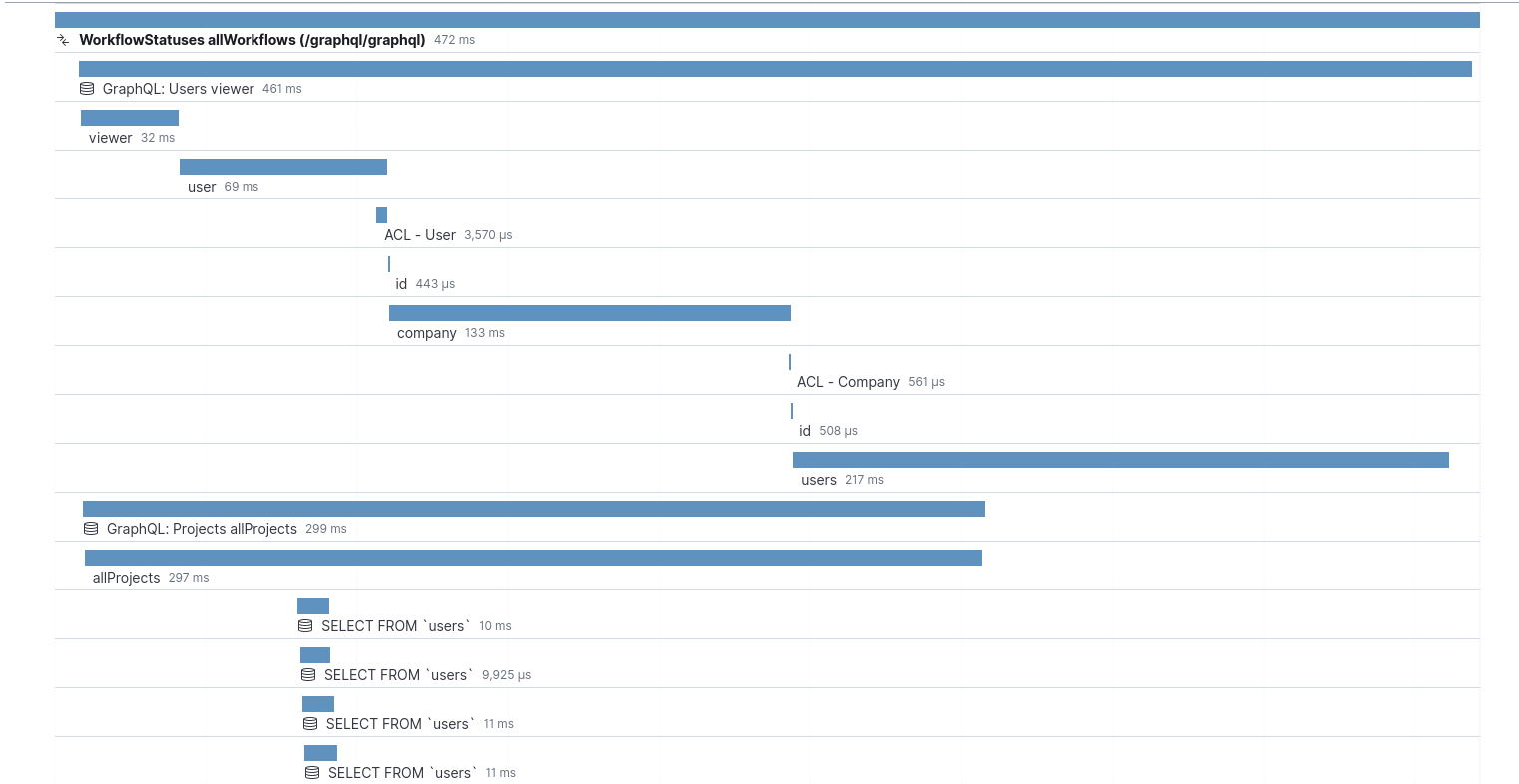
Task: Select the GraphQL: Projects allProjects 299 ms bar
Action: pyautogui.click(x=534, y=509)
